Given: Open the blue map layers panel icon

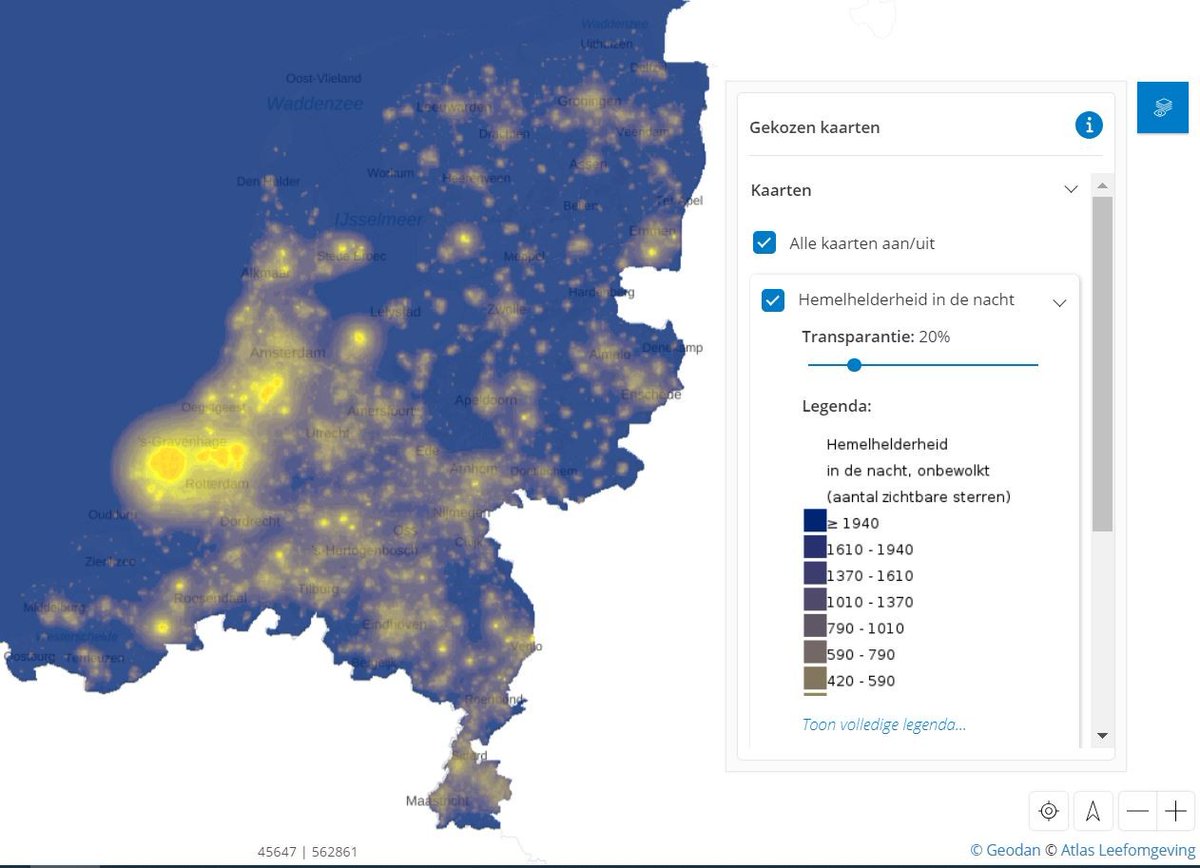Looking at the screenshot, I should [1162, 107].
